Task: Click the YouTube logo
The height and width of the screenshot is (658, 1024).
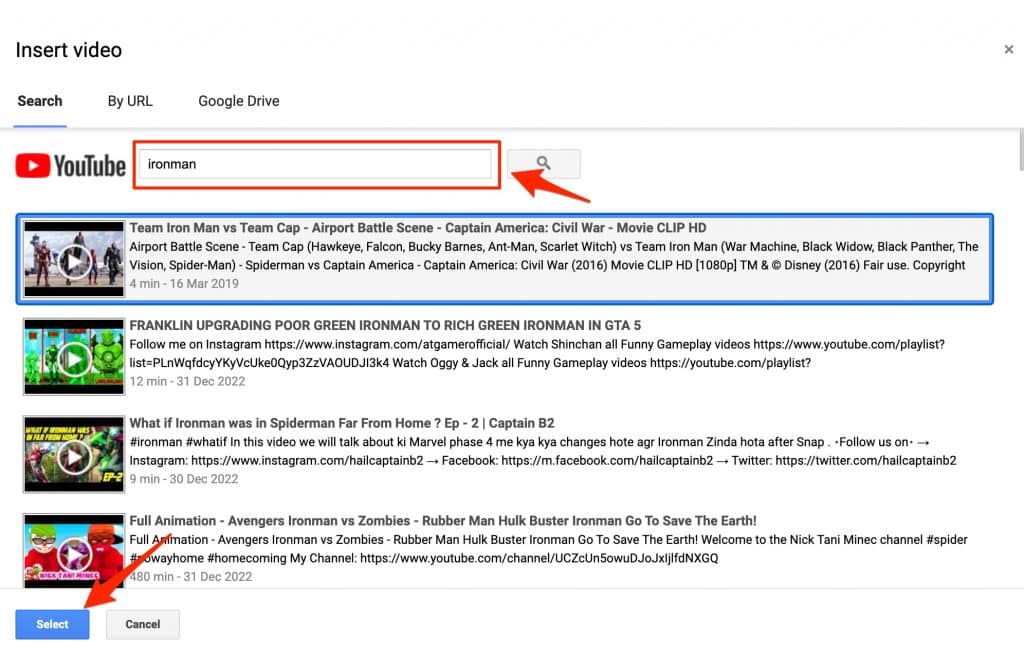Action: click(x=71, y=166)
